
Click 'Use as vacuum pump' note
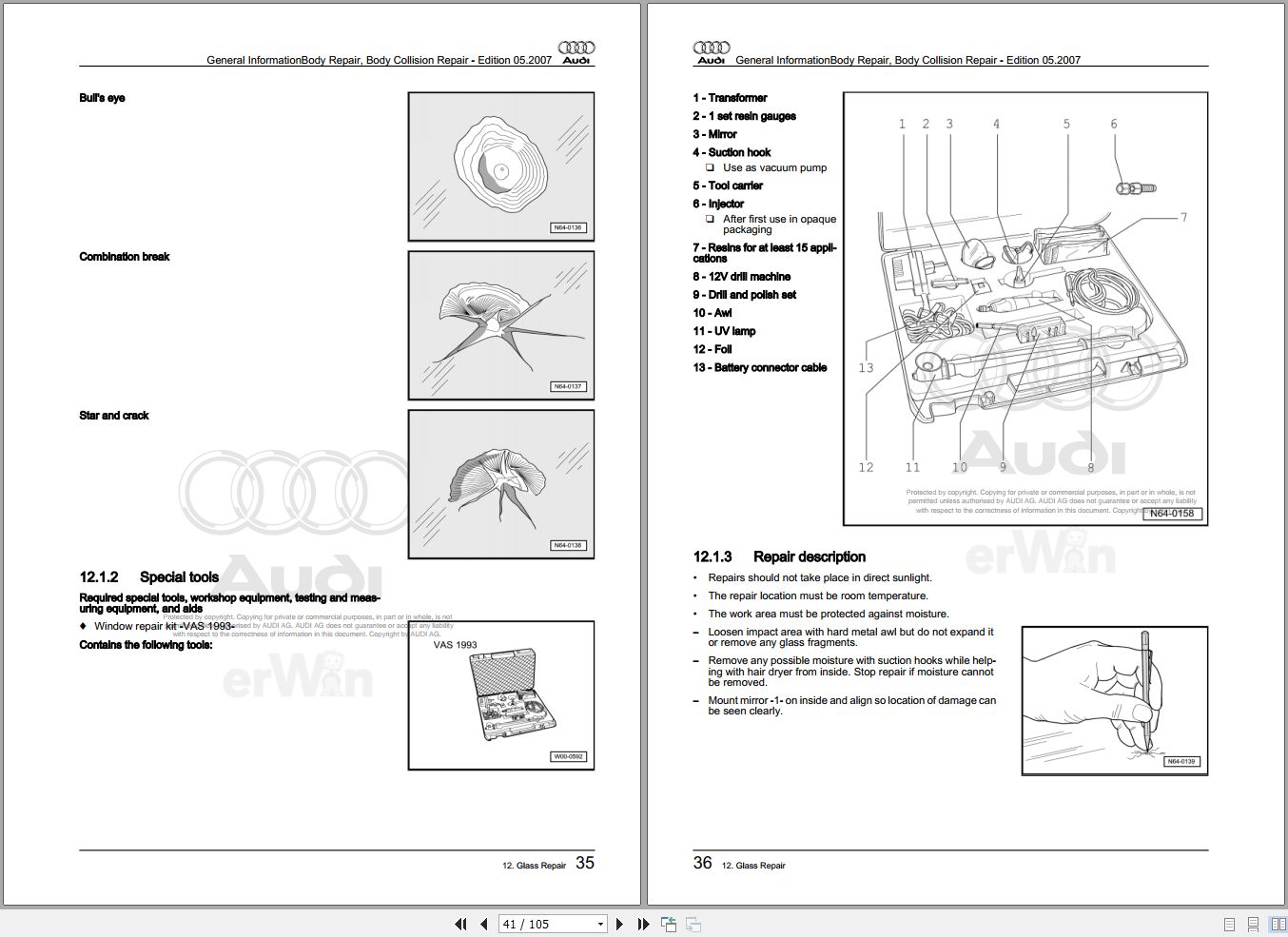[775, 167]
